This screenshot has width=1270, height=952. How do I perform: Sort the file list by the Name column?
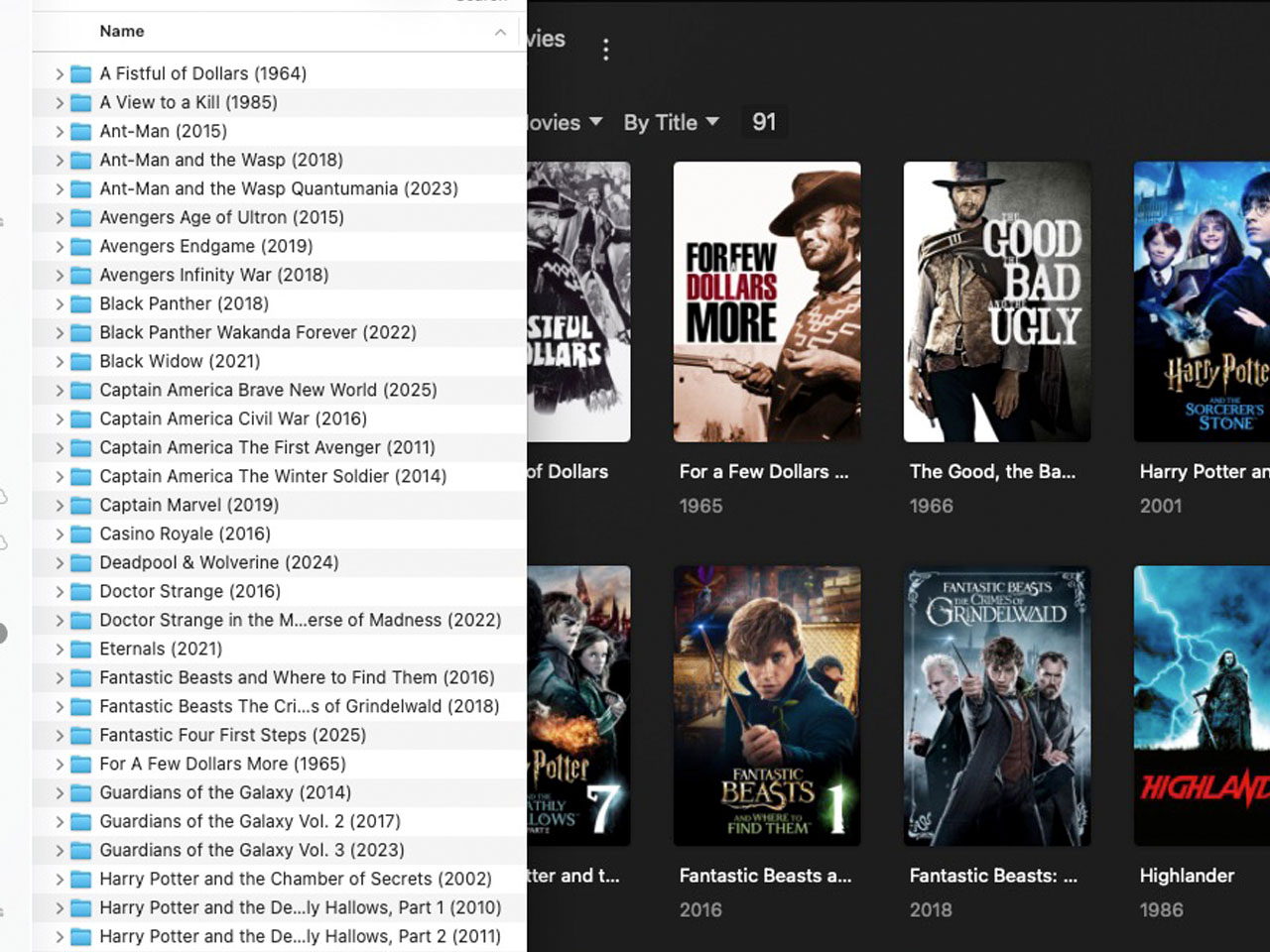click(122, 32)
